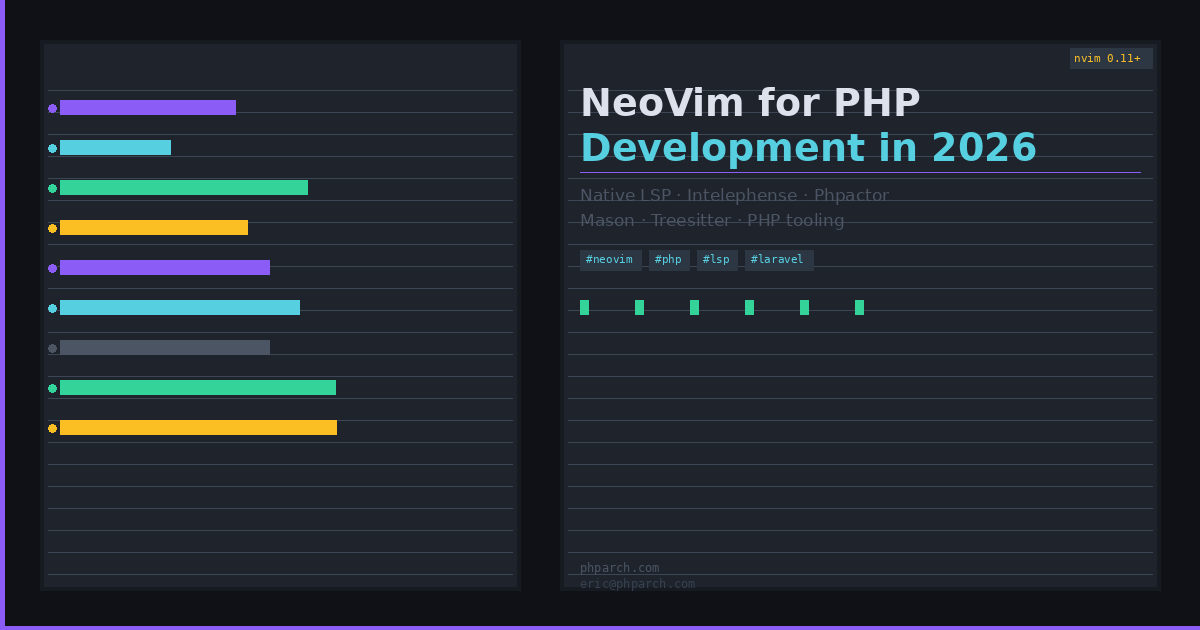Click the nvim 0.11+ version badge
1200x630 pixels.
(1111, 59)
